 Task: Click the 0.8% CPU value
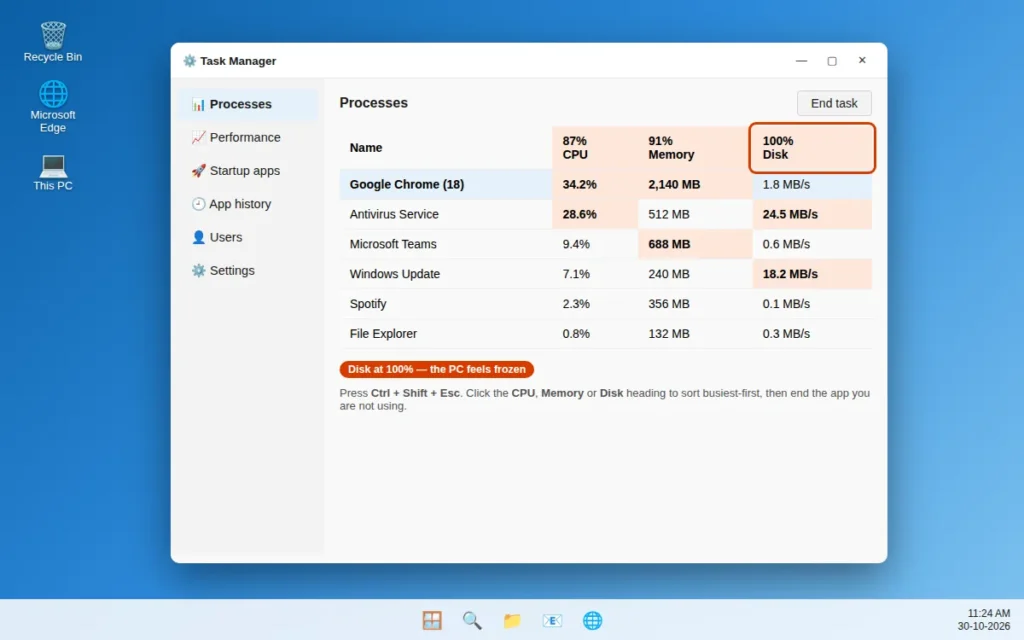576,334
